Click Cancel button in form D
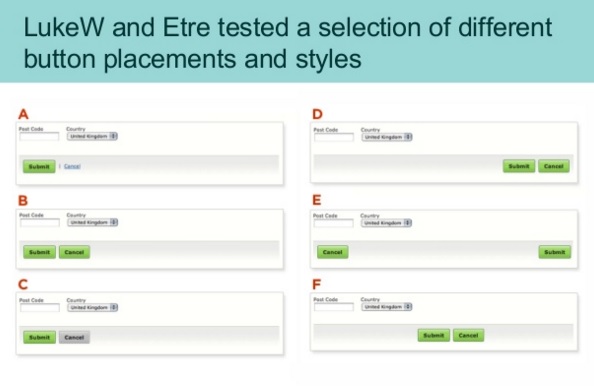Screen dimensions: 594x389 554,166
